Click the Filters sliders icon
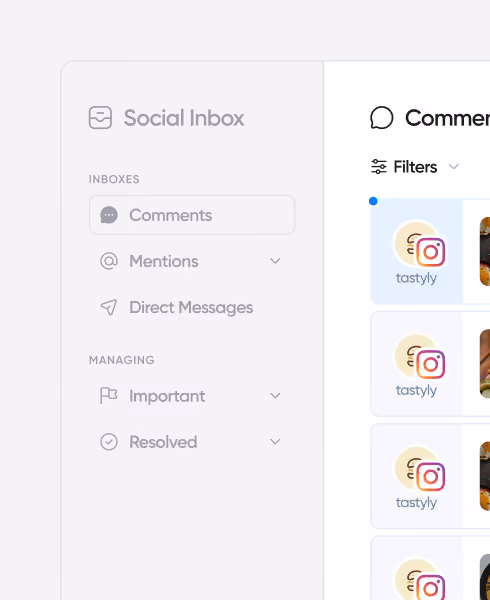This screenshot has height=600, width=490. tap(379, 167)
